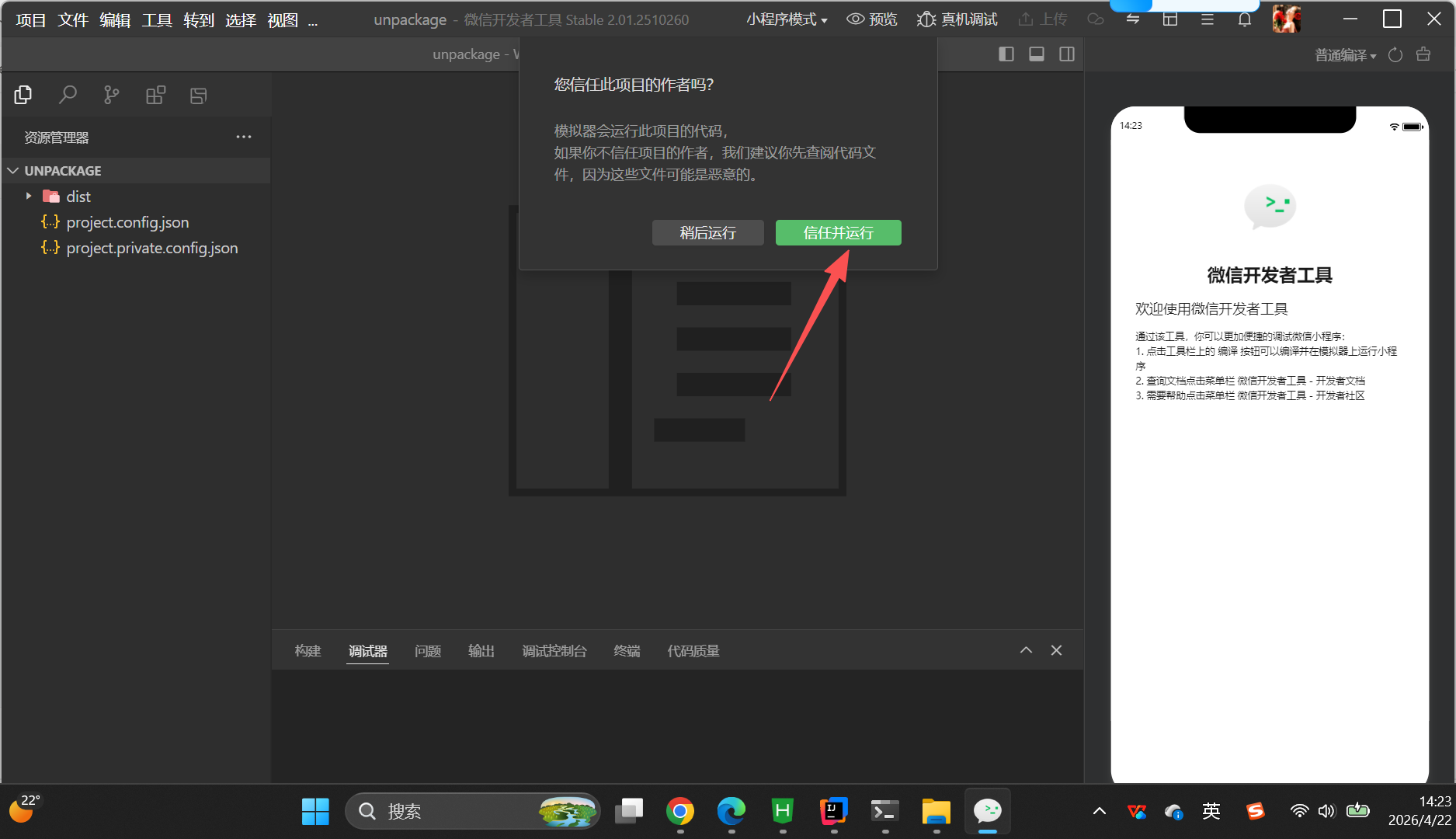
Task: Click the 稍后运行 button
Action: pos(708,232)
